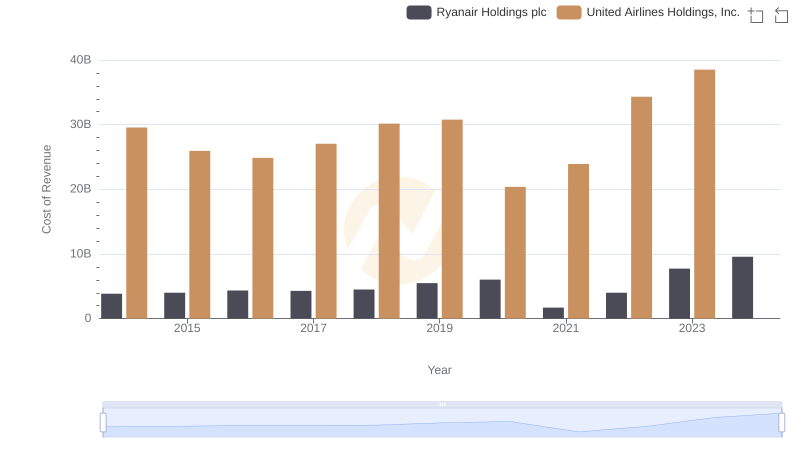Click the y-axis label 30B

(81, 124)
